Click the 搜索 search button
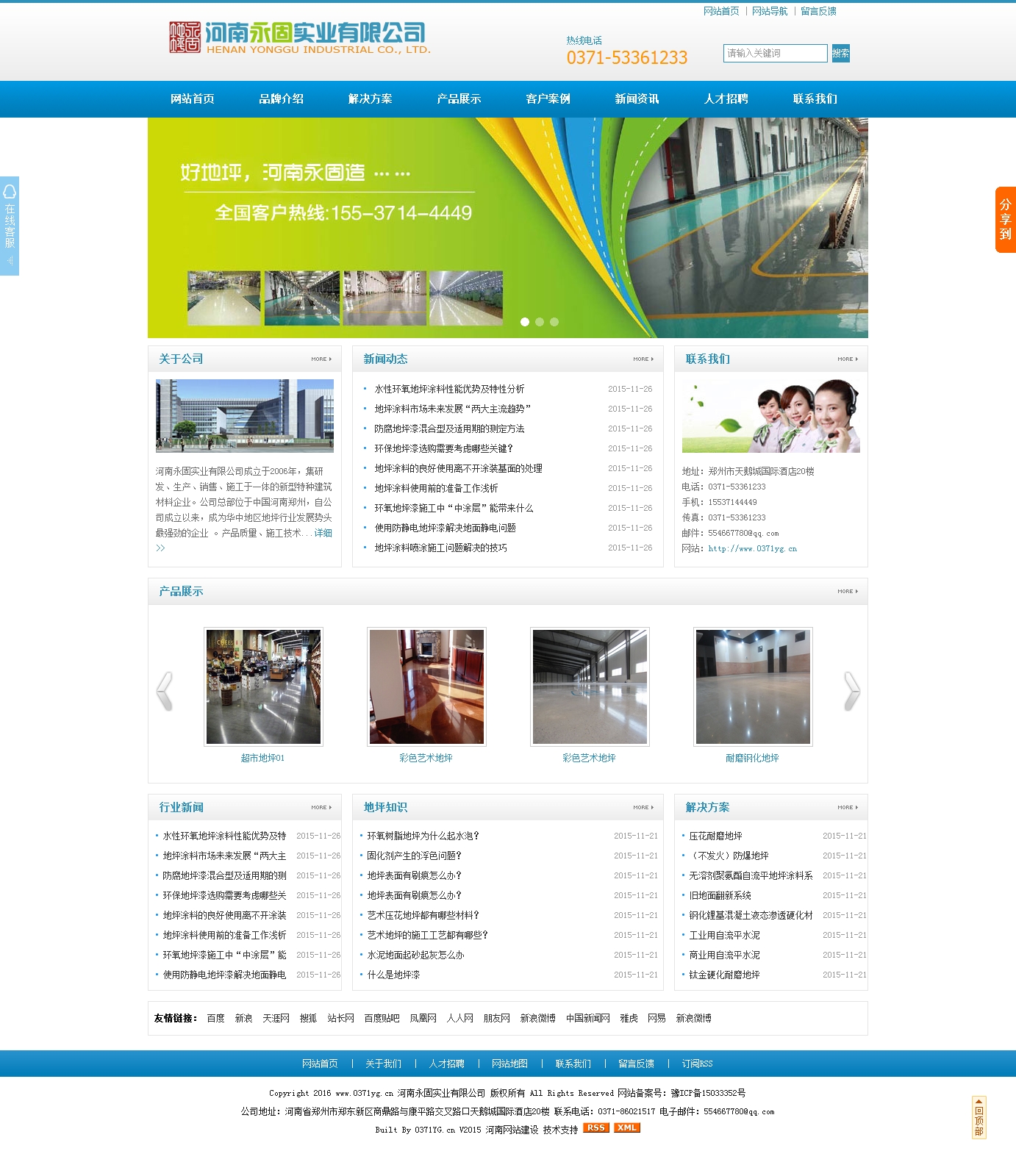This screenshot has height=1176, width=1016. (840, 53)
